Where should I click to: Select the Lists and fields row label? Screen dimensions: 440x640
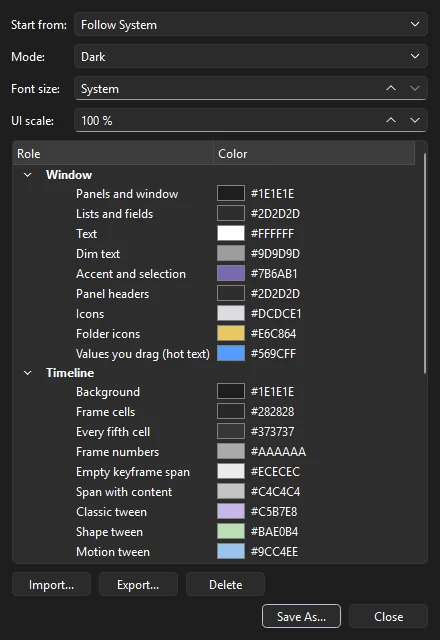(x=114, y=213)
